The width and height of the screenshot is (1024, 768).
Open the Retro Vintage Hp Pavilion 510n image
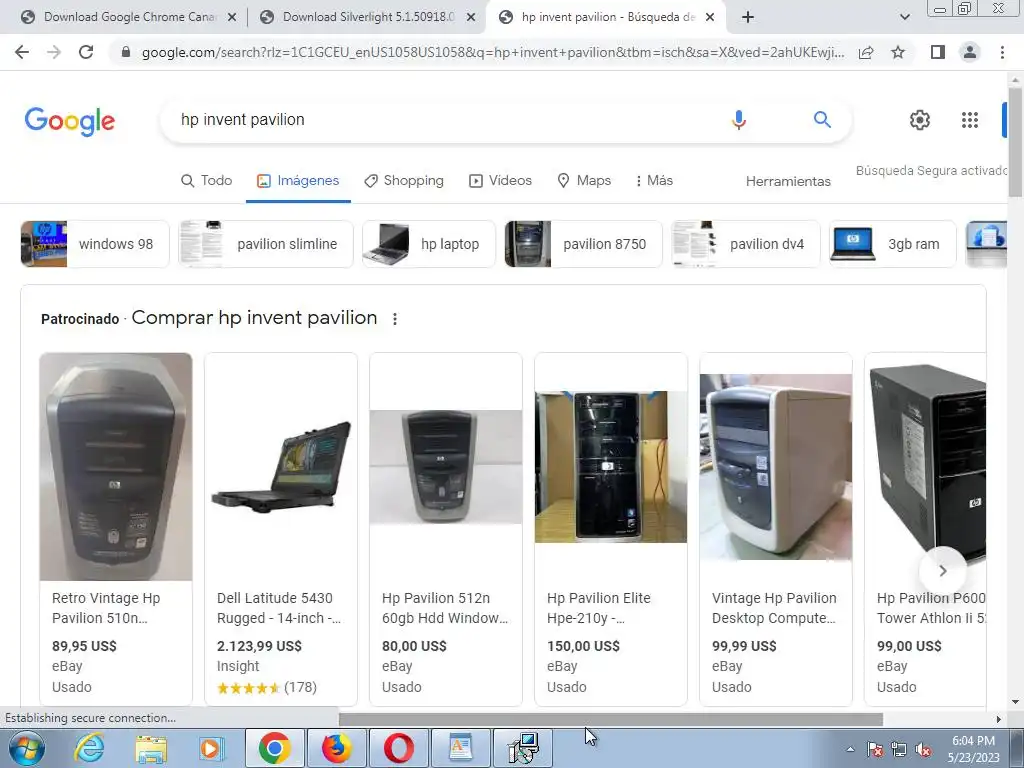[x=116, y=466]
